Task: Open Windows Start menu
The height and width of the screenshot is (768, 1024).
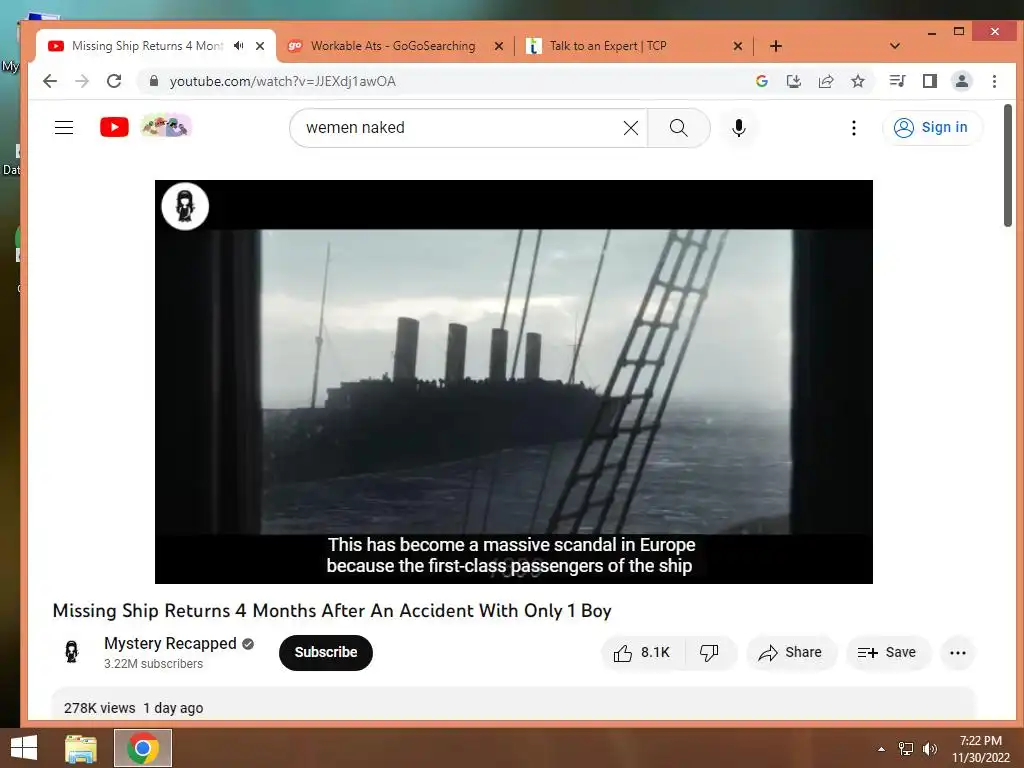Action: point(24,748)
